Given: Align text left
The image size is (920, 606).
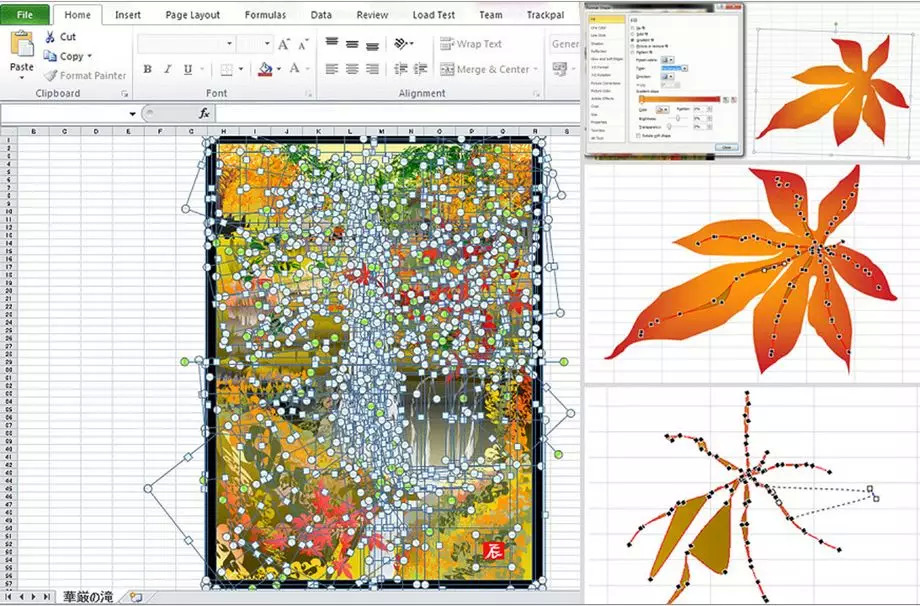Looking at the screenshot, I should click(x=332, y=69).
